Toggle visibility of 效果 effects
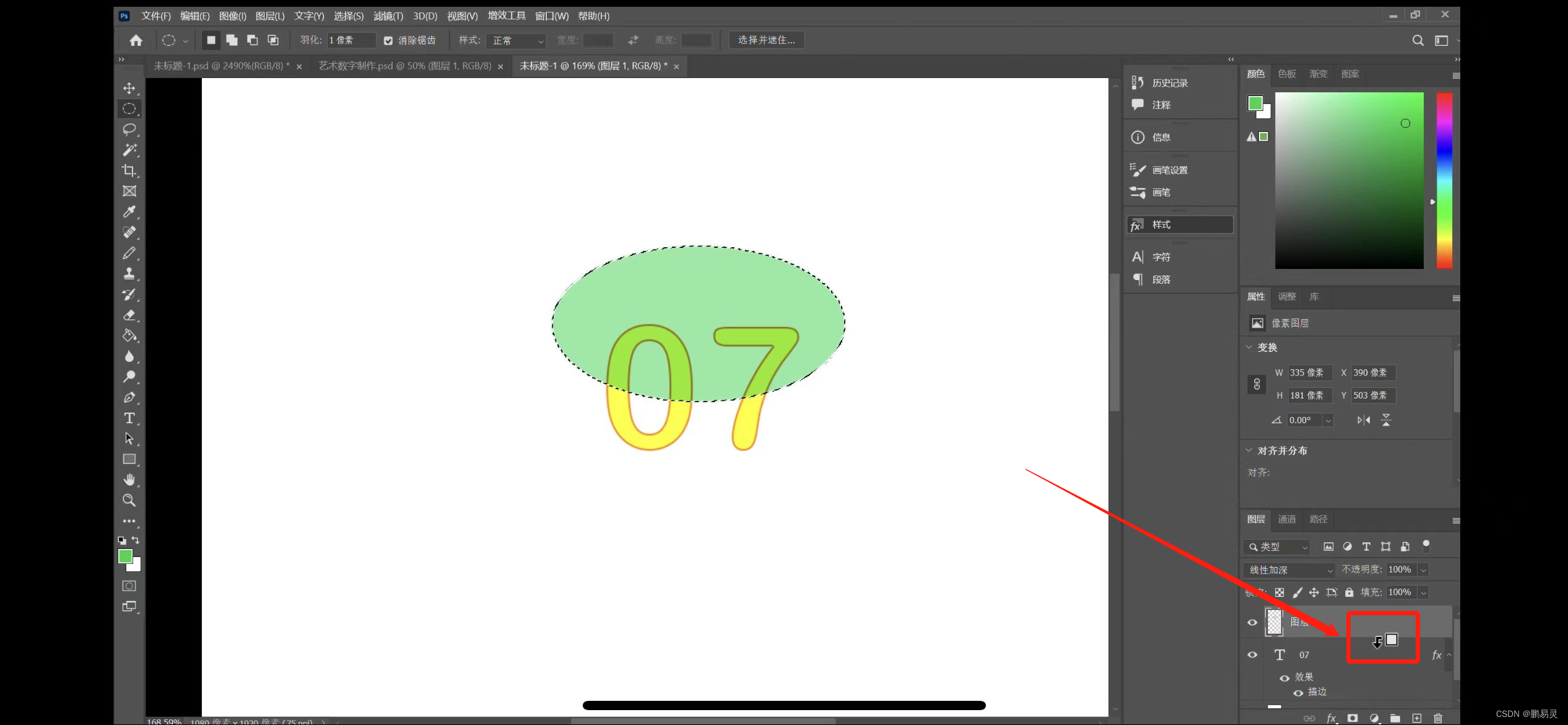Screen dimensions: 1568x725 [x=1284, y=677]
